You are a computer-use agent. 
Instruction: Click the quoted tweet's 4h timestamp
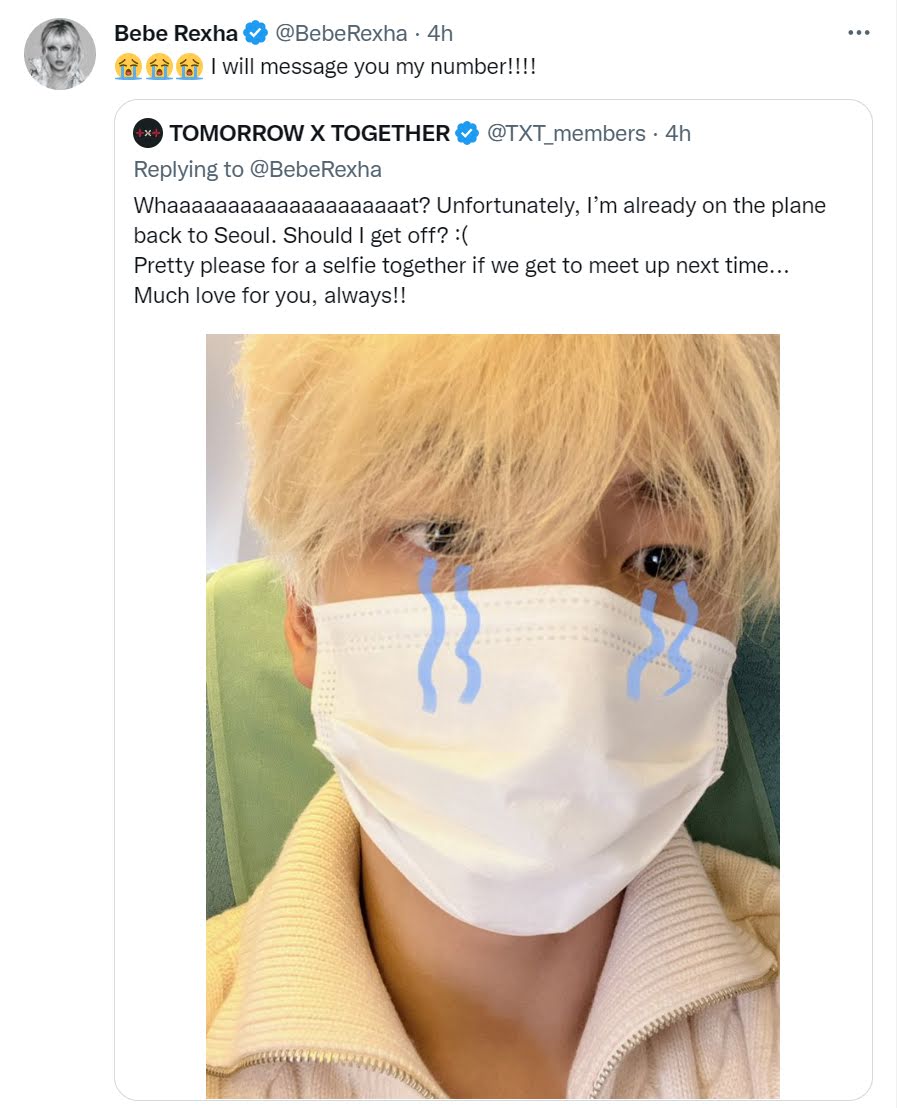[x=678, y=134]
